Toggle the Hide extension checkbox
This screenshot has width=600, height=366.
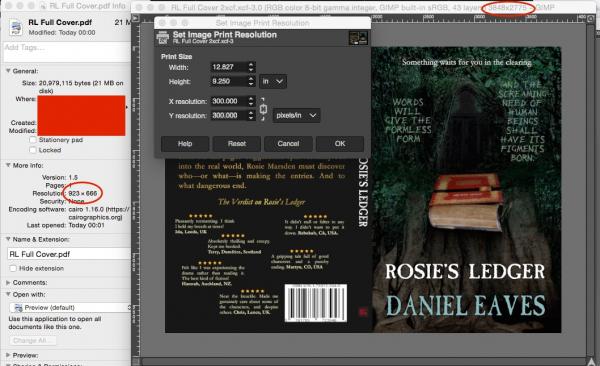coord(13,268)
